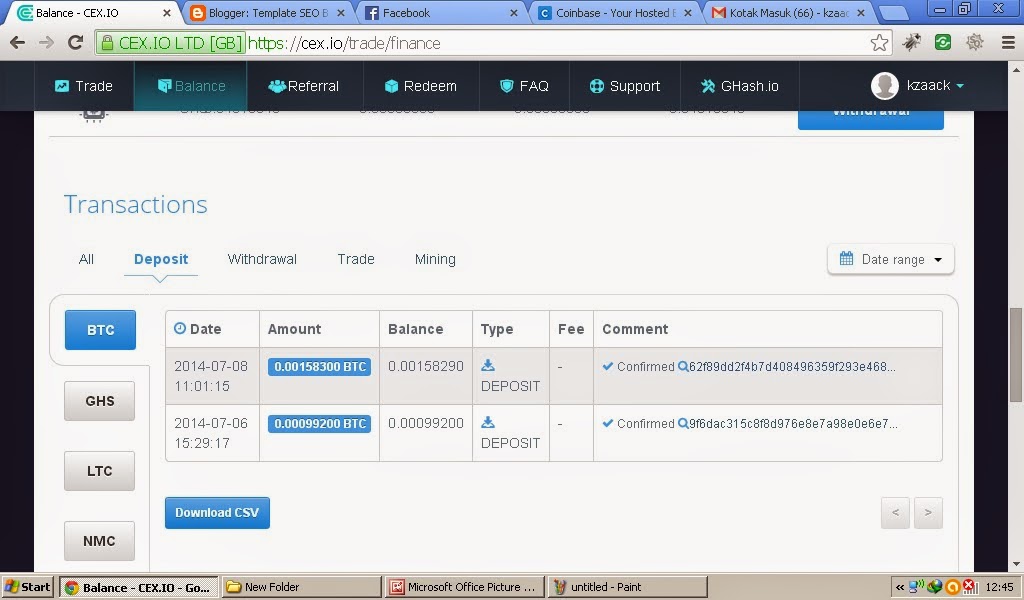Switch to Microsoft Office Picture taskbar item
Viewport: 1024px width, 600px height.
point(464,587)
